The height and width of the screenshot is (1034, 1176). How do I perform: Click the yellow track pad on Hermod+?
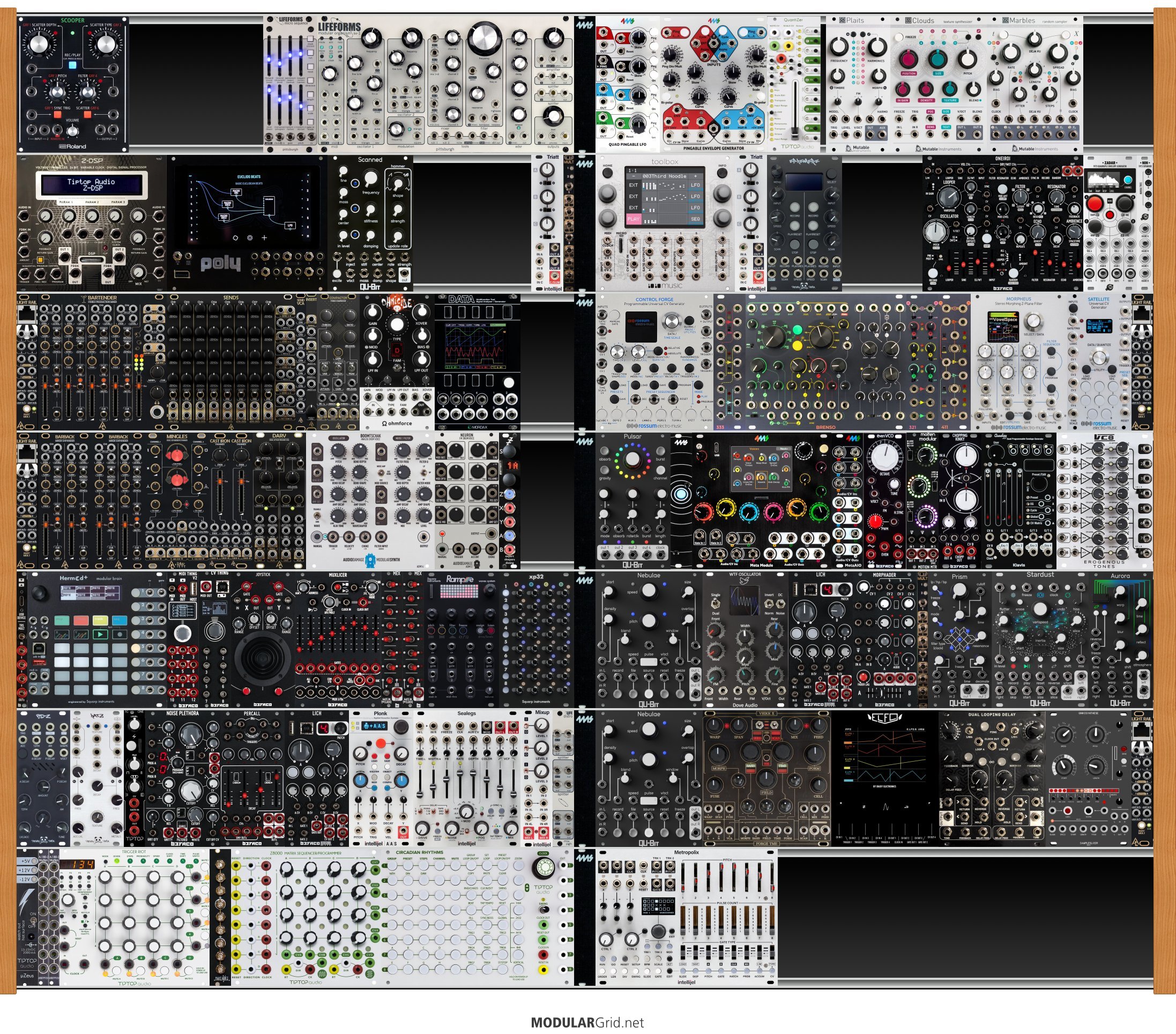tap(101, 620)
